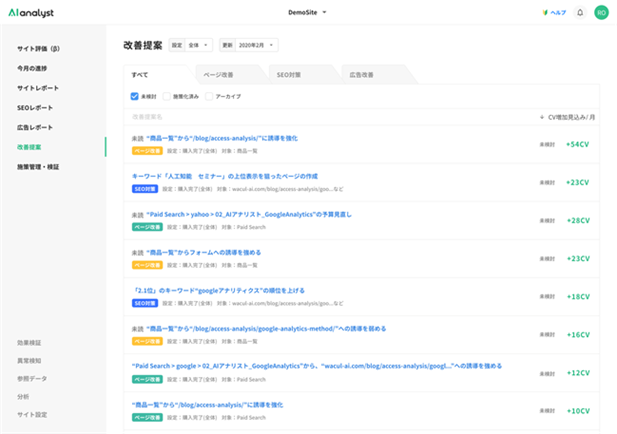Viewport: 617px width, 434px height.
Task: Open the notifications bell
Action: [x=580, y=13]
